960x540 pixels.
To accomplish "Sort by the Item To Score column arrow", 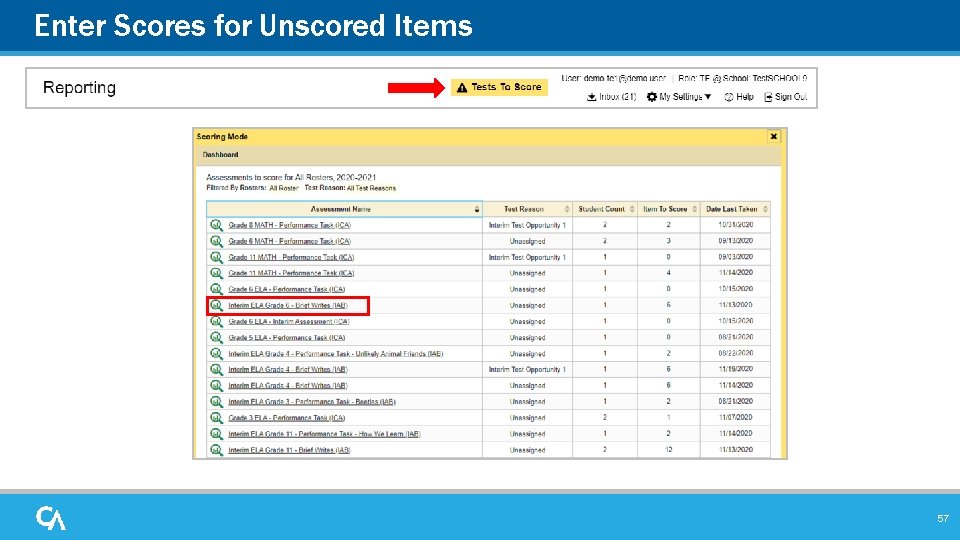I will pos(695,209).
